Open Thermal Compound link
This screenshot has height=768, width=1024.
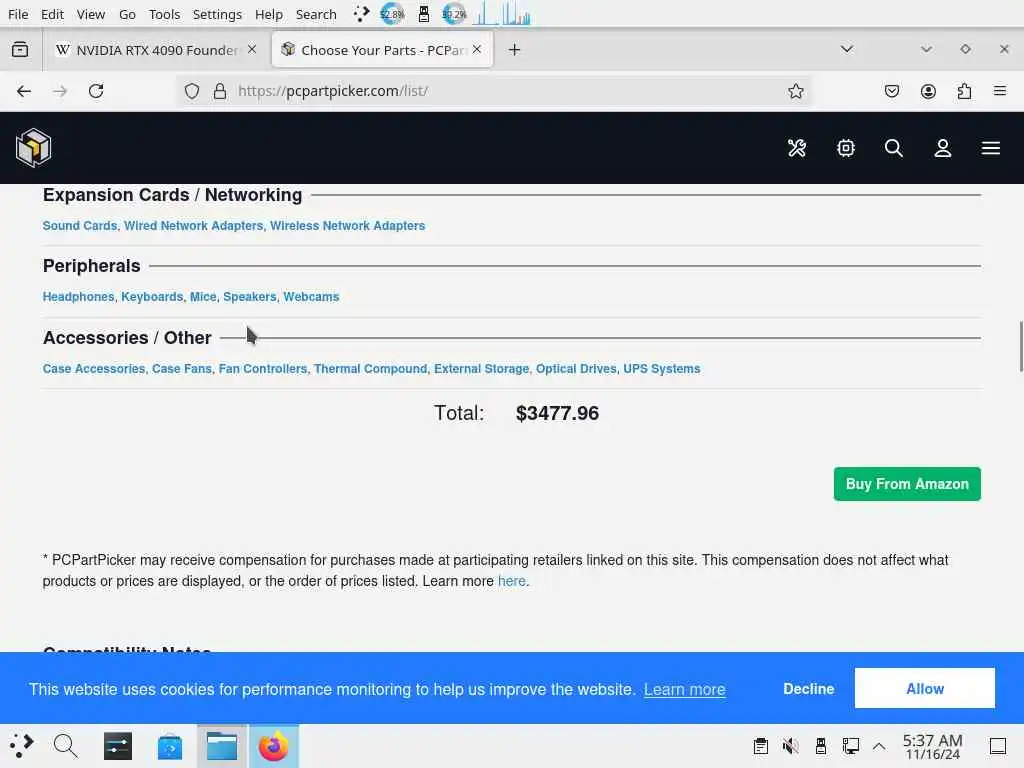[x=370, y=369]
